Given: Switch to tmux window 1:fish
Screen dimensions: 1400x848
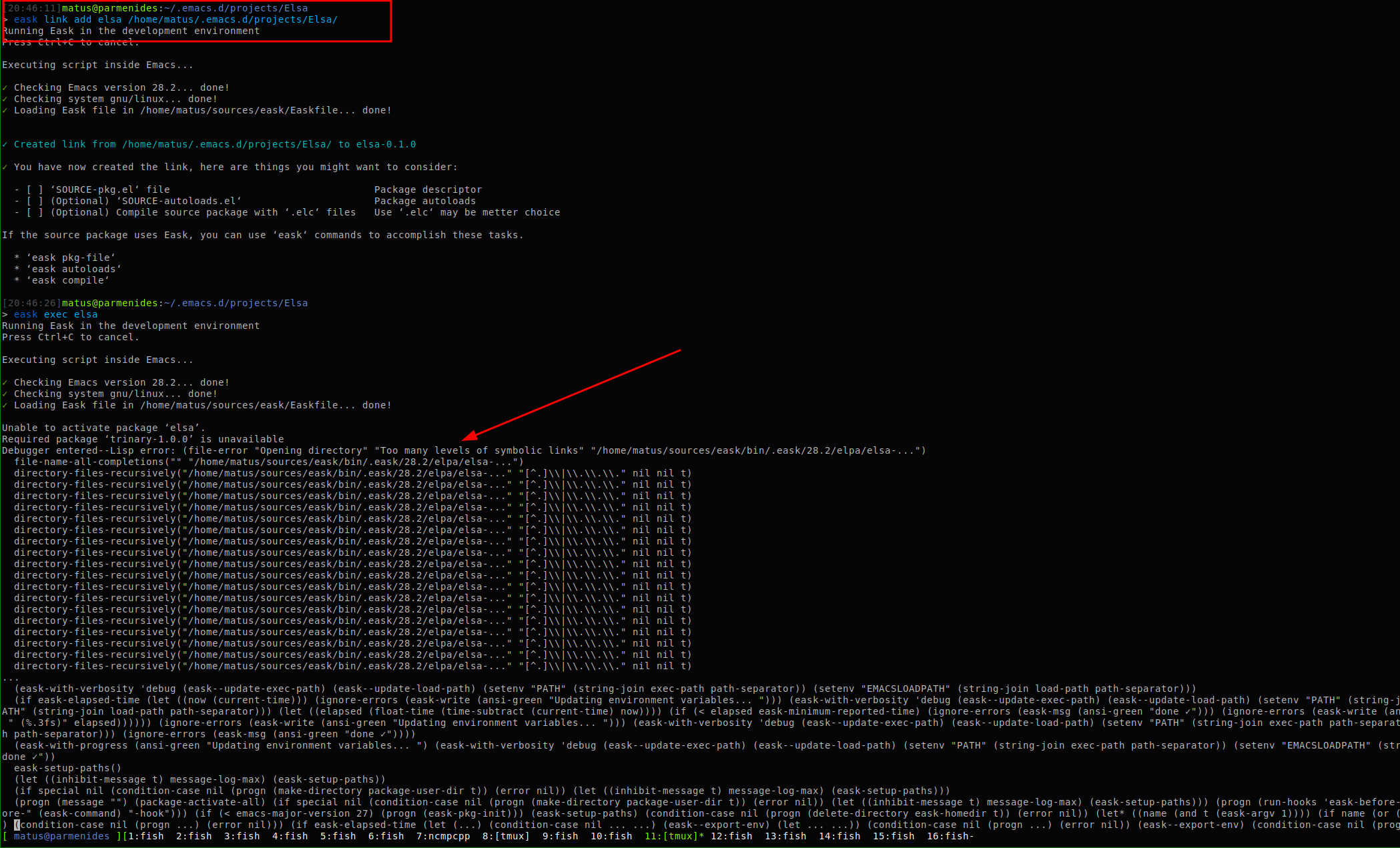Looking at the screenshot, I should pyautogui.click(x=145, y=836).
